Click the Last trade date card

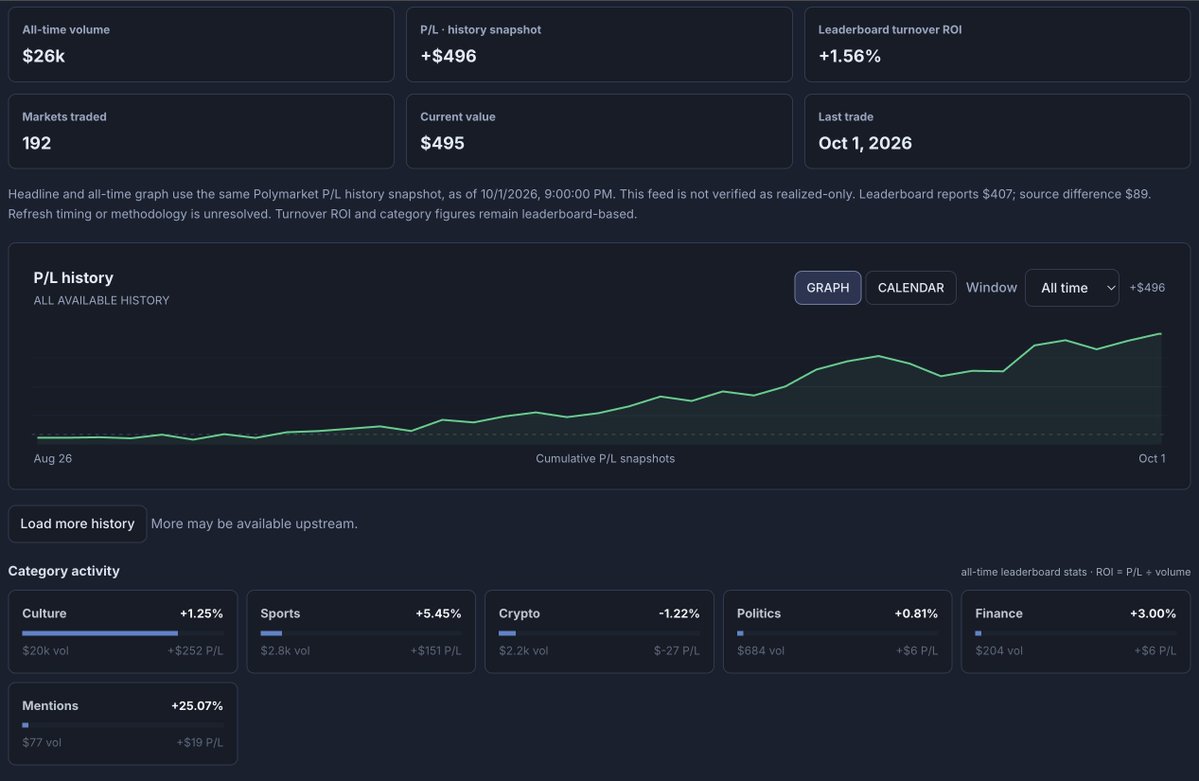997,132
